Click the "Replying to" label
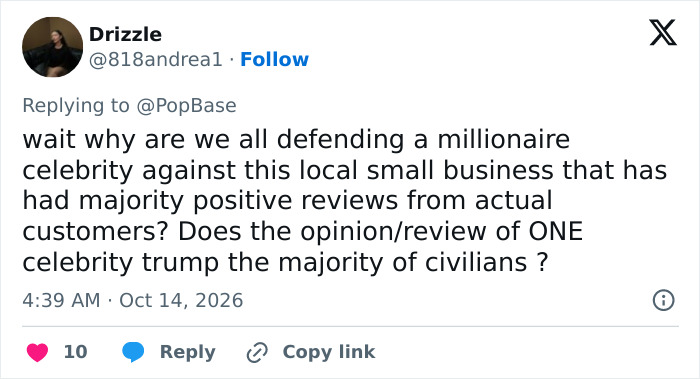The width and height of the screenshot is (700, 379). point(76,106)
